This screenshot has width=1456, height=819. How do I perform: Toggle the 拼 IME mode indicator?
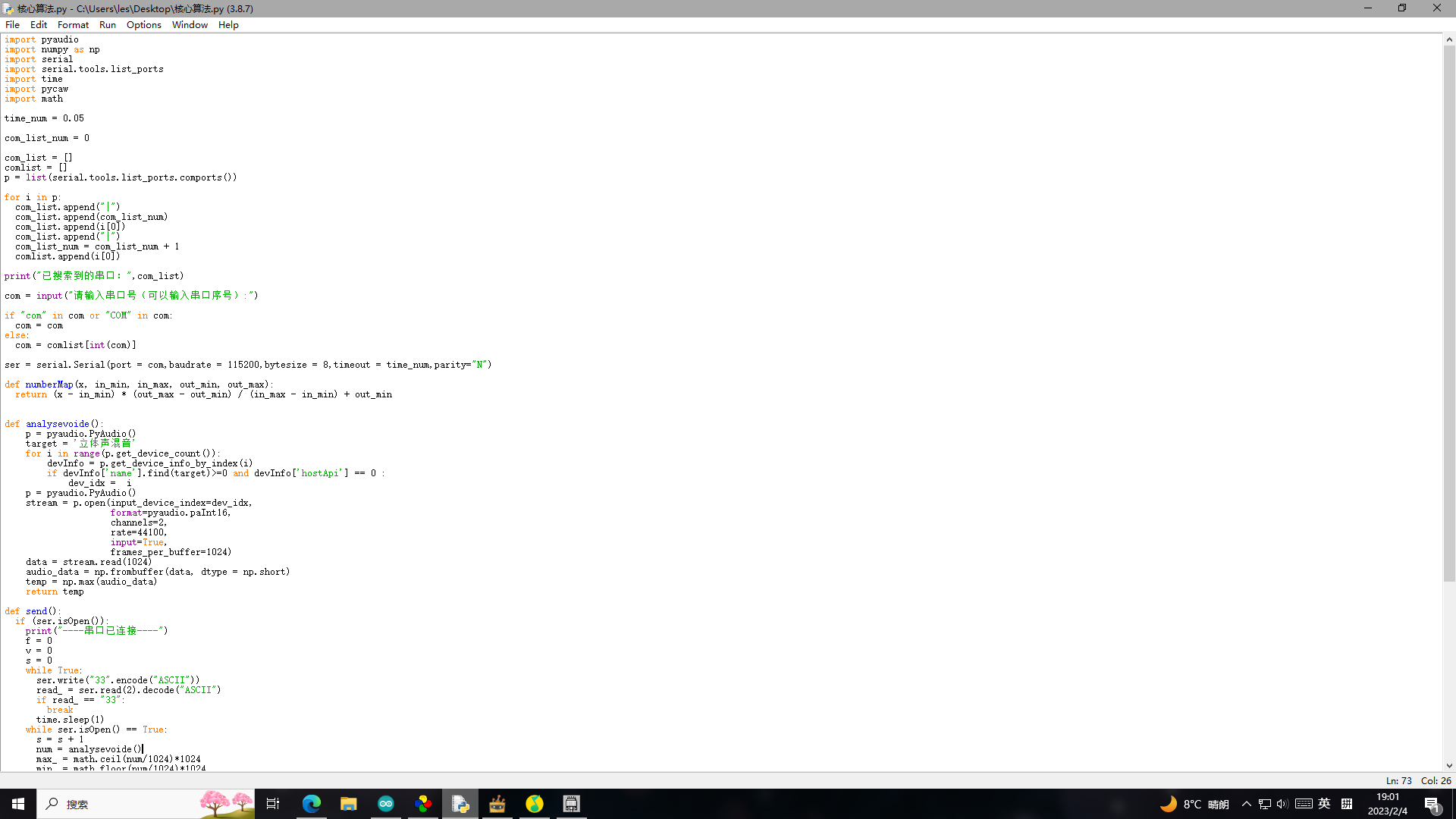tap(1347, 804)
